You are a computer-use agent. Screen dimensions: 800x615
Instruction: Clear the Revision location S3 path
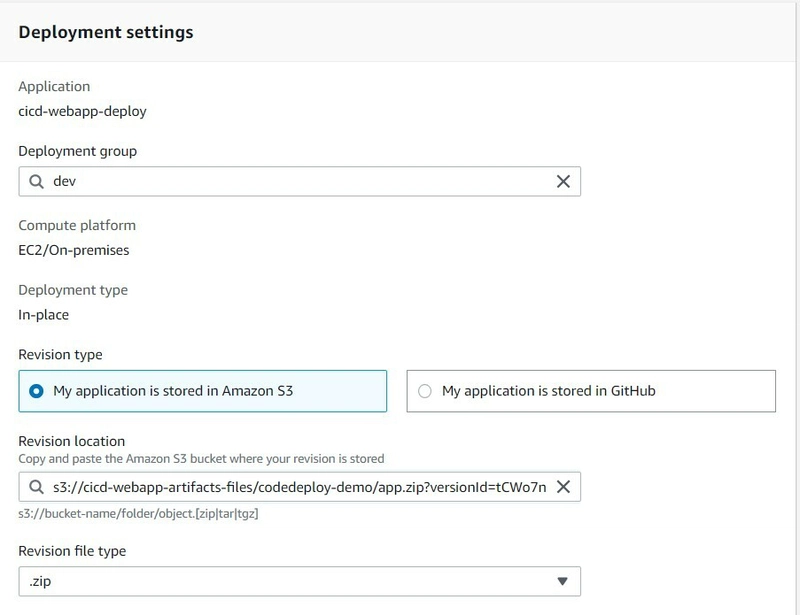tap(563, 487)
